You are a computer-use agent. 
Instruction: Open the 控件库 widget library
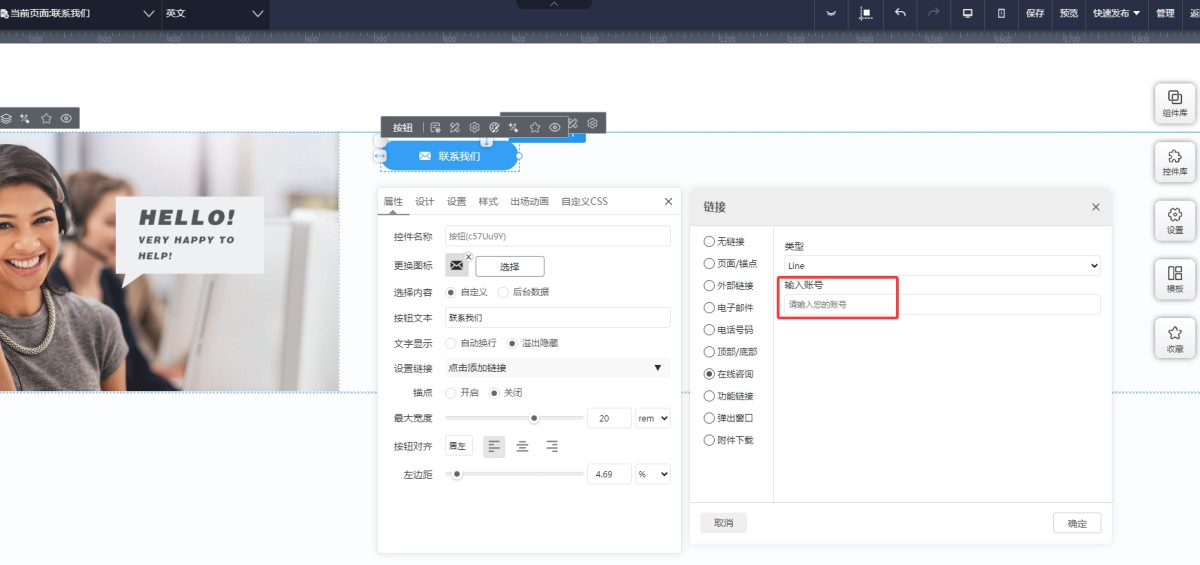(1174, 162)
